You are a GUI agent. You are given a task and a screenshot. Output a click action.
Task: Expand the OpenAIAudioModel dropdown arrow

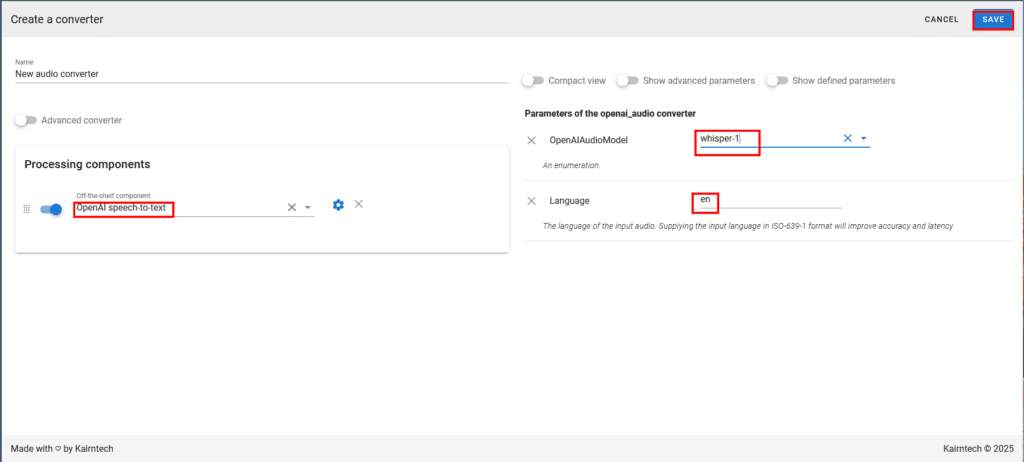click(863, 139)
